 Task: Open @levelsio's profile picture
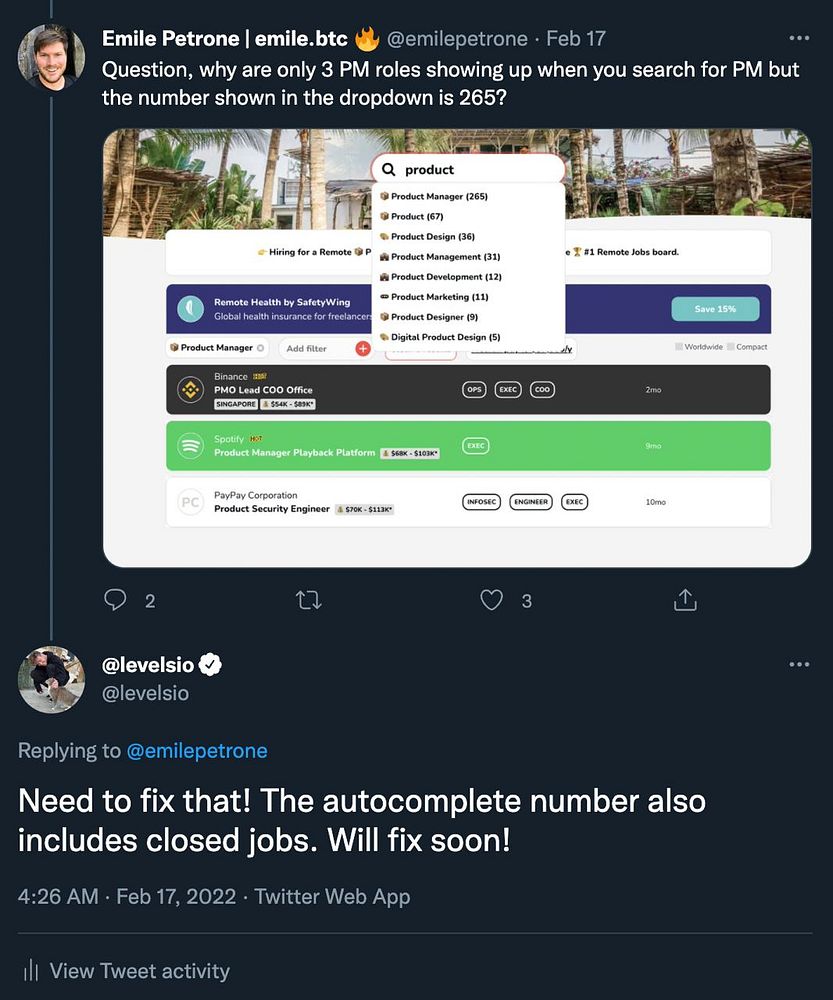point(51,679)
